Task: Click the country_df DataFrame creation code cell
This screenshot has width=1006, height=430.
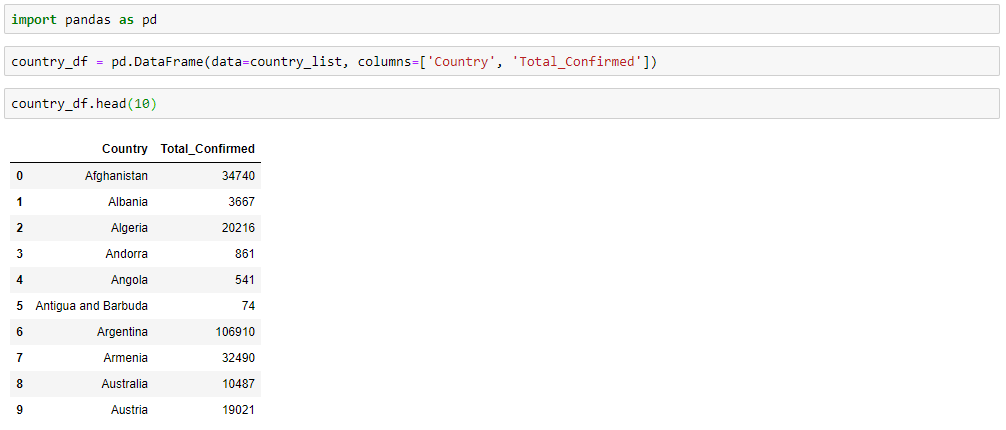Action: tap(502, 62)
